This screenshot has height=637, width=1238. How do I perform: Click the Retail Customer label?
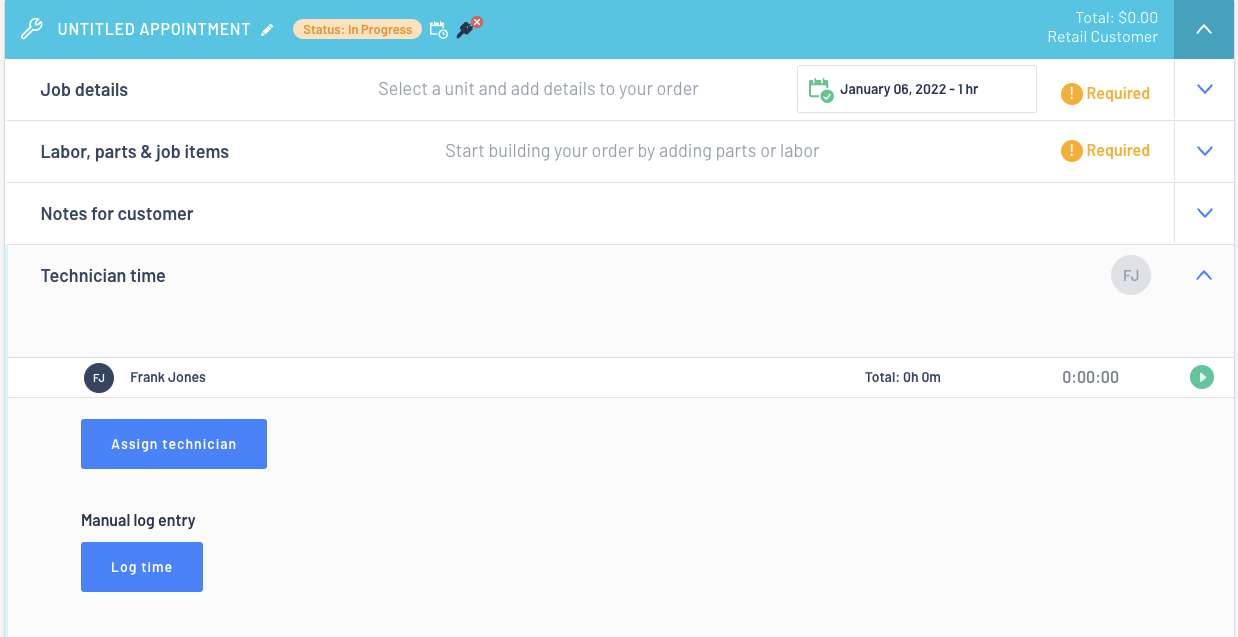coord(1102,37)
